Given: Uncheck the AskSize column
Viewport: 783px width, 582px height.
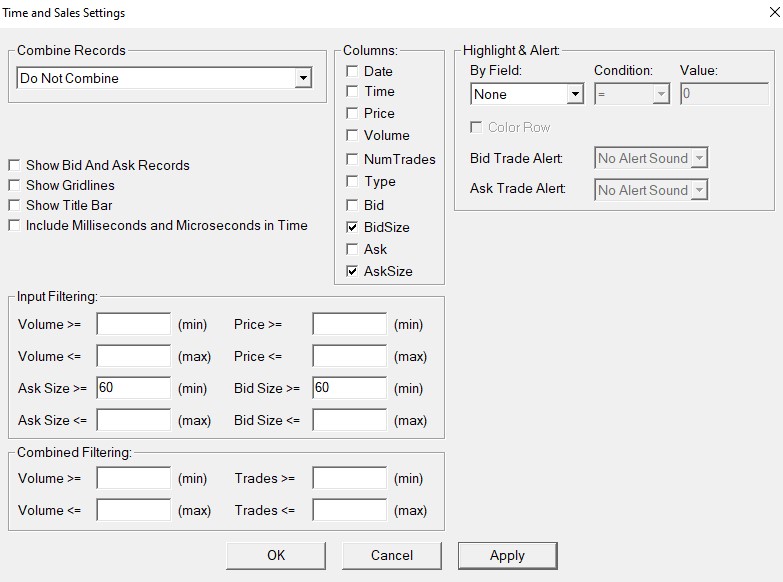Looking at the screenshot, I should [x=352, y=271].
